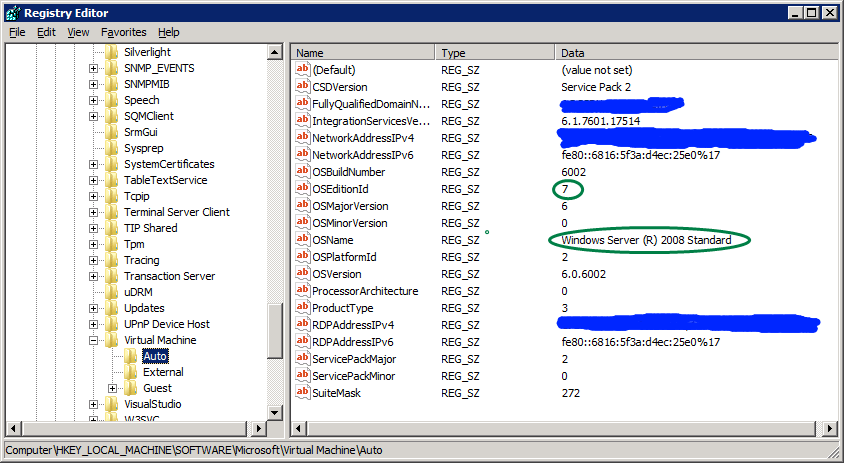Click the string icon beside FullyQualifiedDomainName

click(303, 103)
